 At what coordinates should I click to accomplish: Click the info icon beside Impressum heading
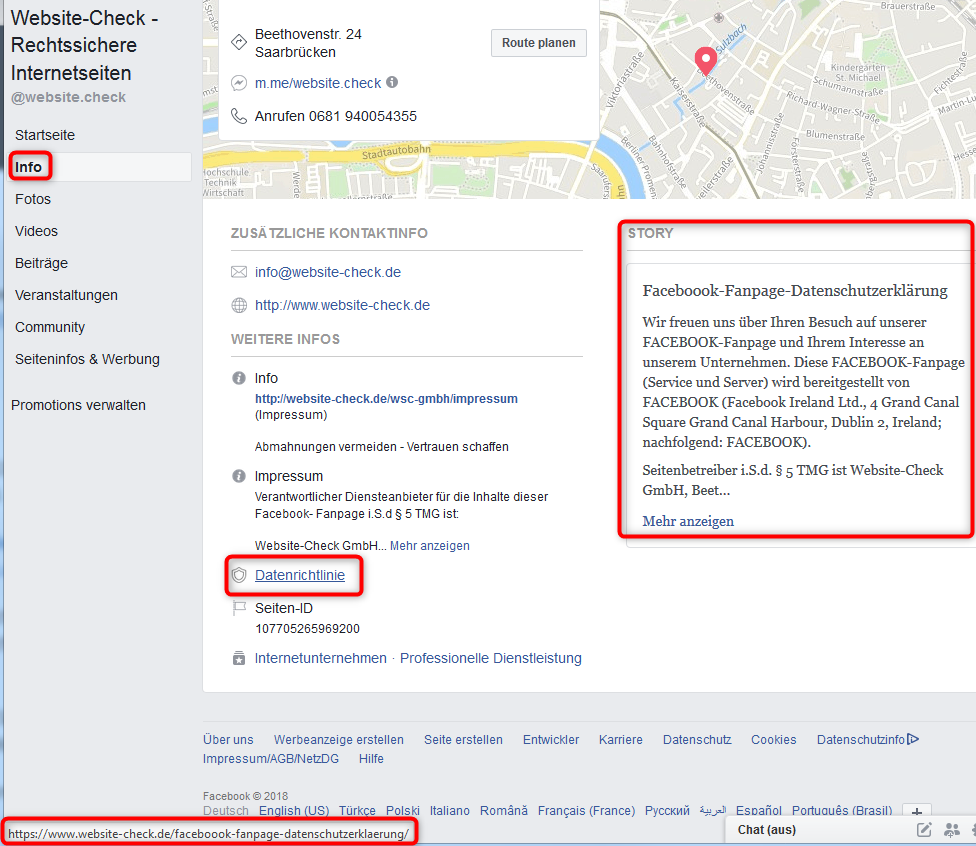(x=239, y=476)
